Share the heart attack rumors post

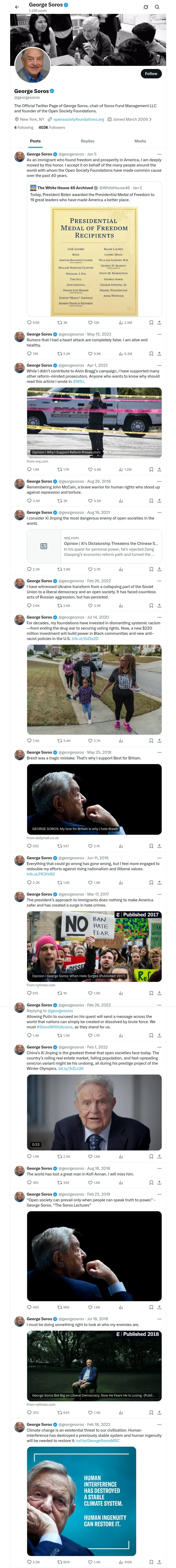[x=159, y=353]
